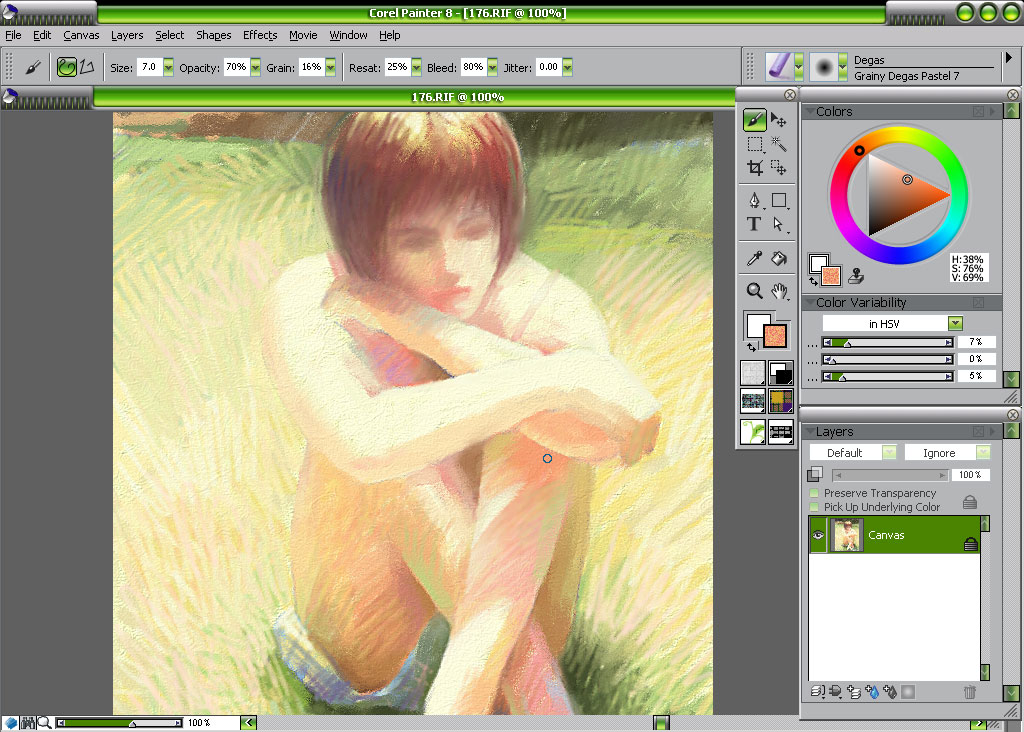Image resolution: width=1024 pixels, height=732 pixels.
Task: Select the Rectangular Shape tool
Action: coord(779,200)
